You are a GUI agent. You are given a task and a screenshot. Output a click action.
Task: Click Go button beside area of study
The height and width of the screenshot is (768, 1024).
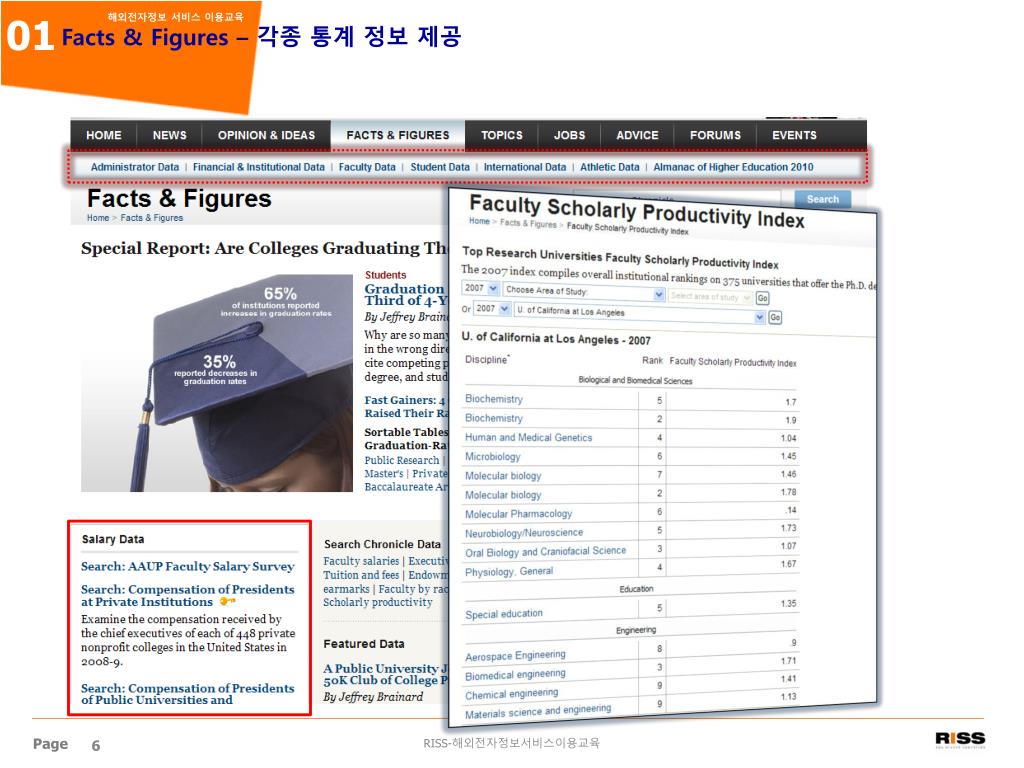click(762, 298)
